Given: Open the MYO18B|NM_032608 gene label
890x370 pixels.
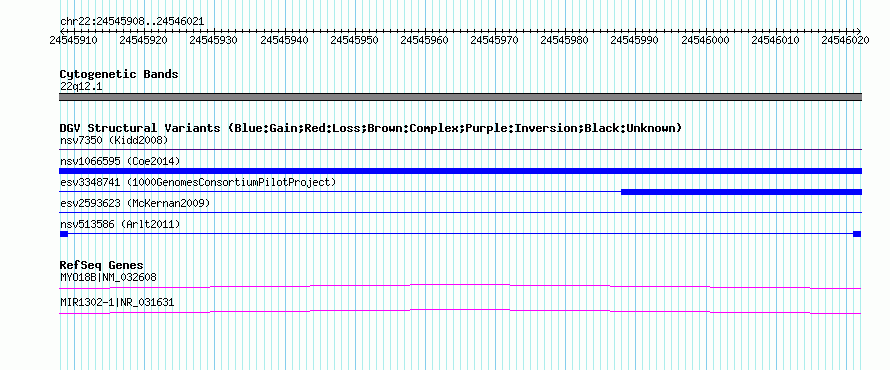Looking at the screenshot, I should click(108, 278).
